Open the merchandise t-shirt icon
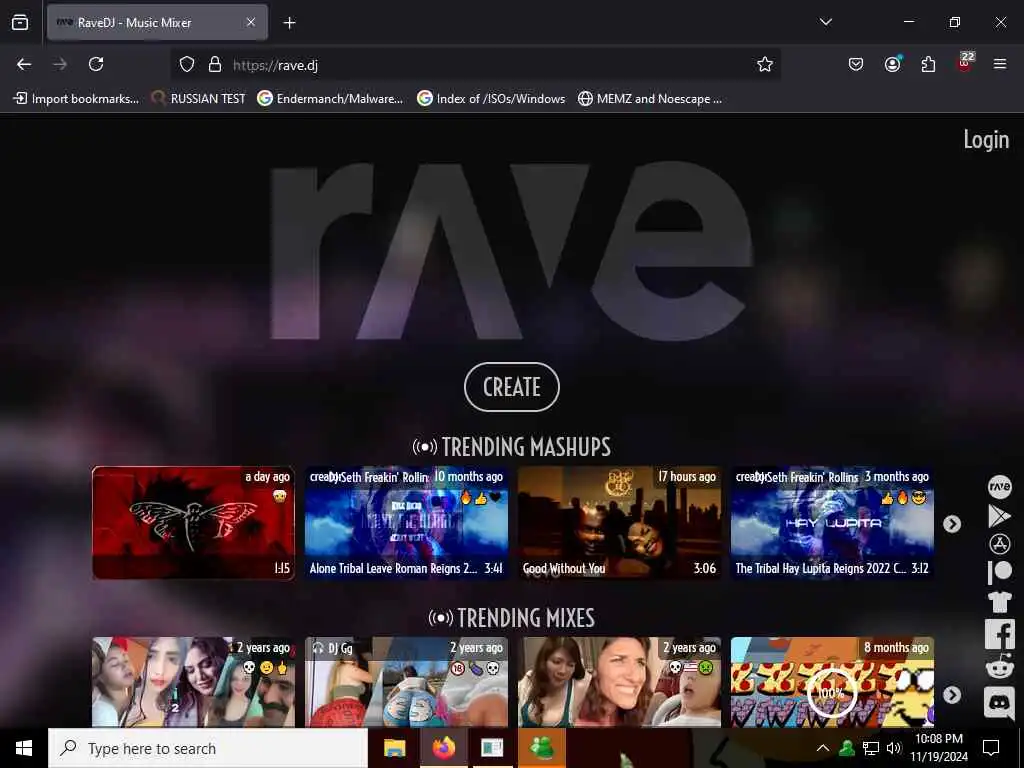The height and width of the screenshot is (768, 1024). 999,601
